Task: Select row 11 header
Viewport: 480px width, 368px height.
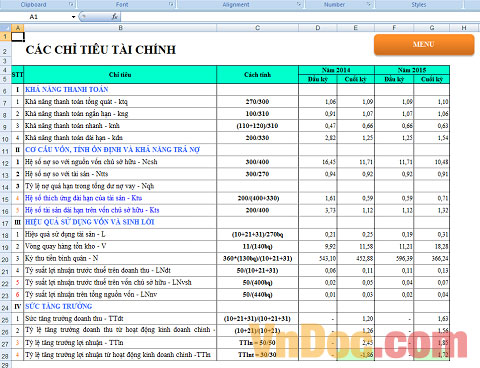Action: [5, 150]
